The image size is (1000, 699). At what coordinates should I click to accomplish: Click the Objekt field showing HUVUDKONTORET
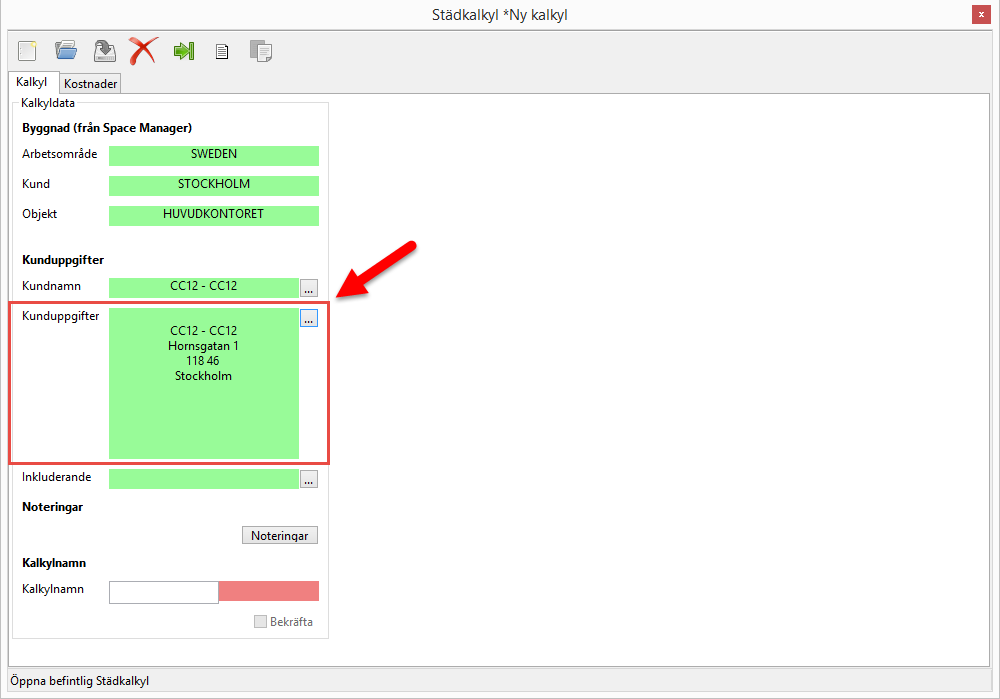(x=213, y=215)
